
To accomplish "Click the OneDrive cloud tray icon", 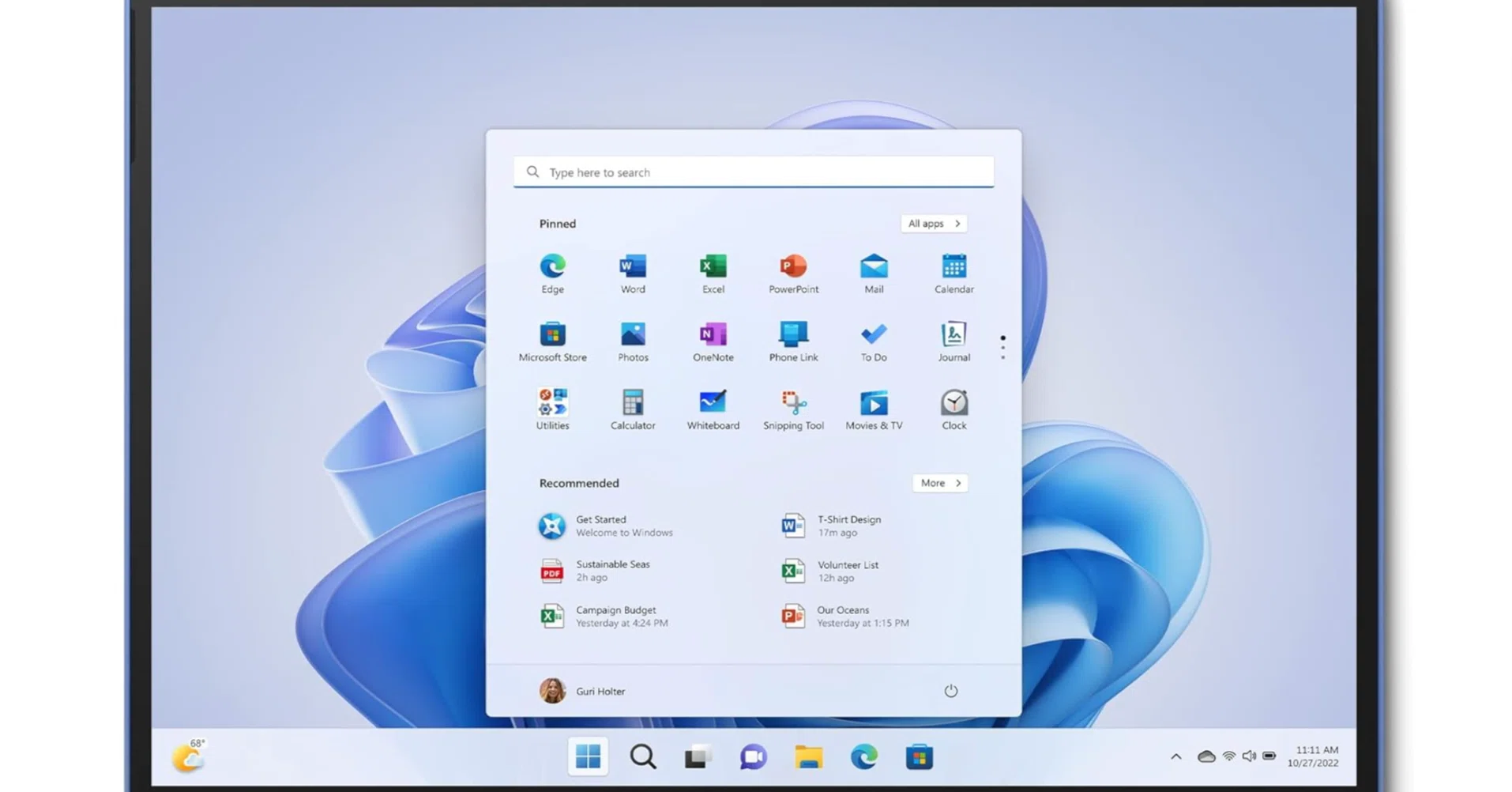I will [x=1205, y=756].
